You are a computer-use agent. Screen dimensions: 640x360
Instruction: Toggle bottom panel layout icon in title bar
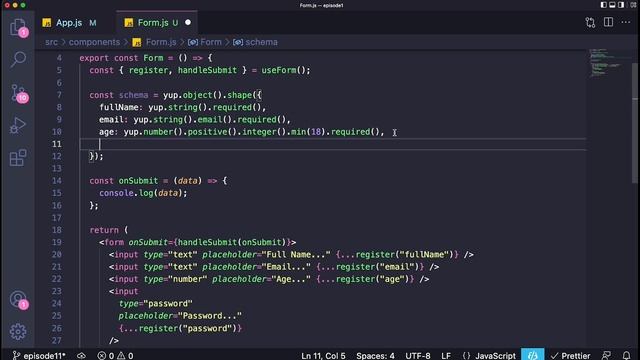click(612, 5)
